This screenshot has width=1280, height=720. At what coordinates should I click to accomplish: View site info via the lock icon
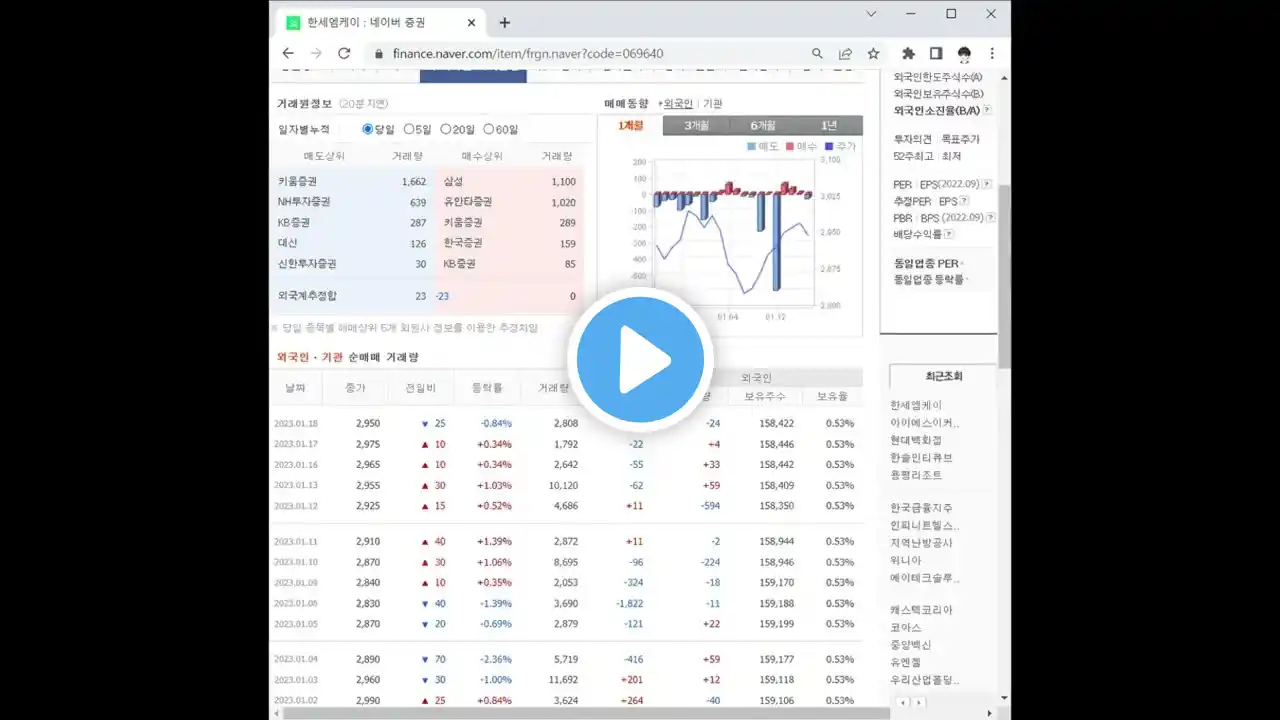(379, 53)
